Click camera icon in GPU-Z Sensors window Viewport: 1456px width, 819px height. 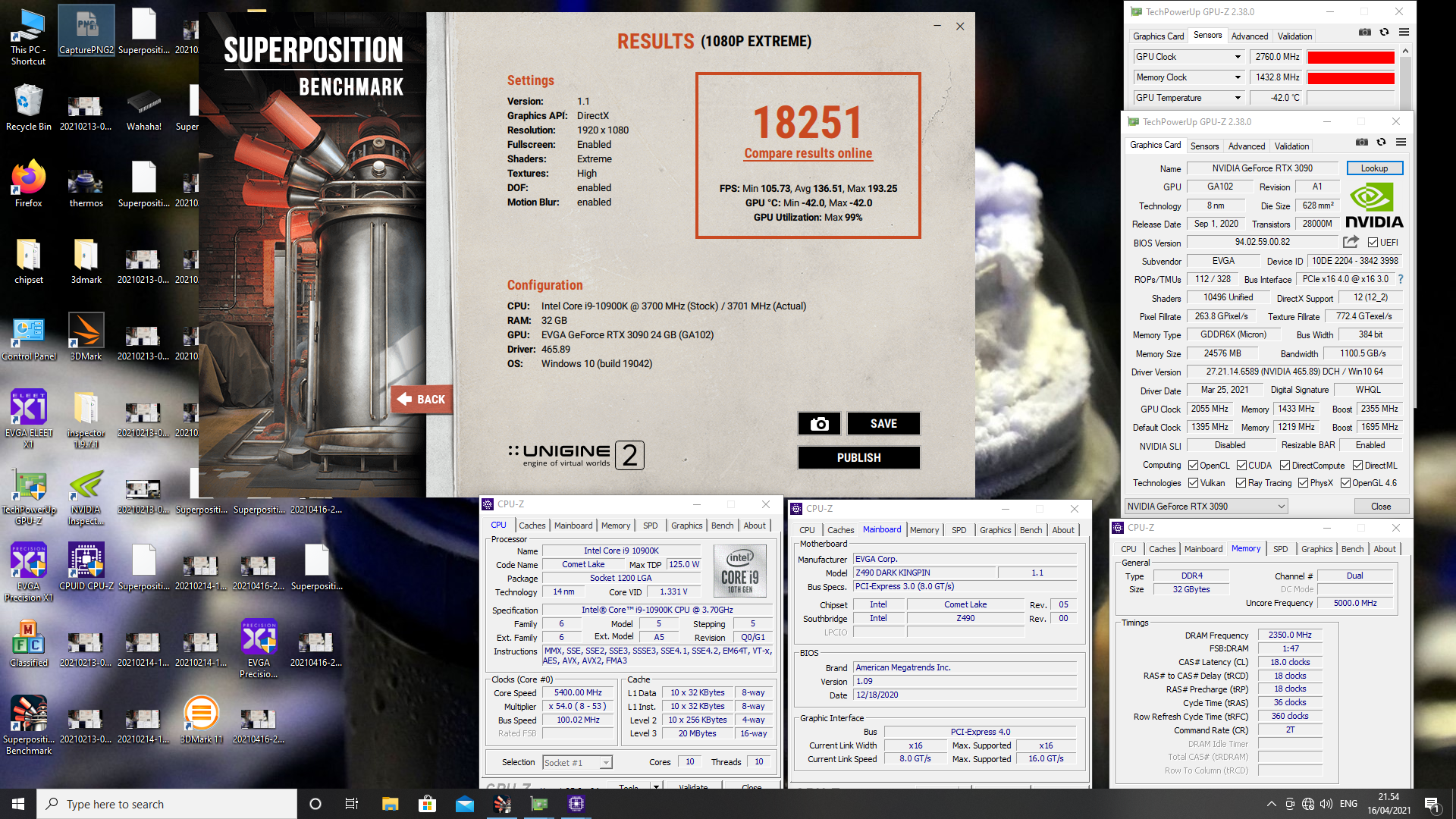click(x=1365, y=33)
